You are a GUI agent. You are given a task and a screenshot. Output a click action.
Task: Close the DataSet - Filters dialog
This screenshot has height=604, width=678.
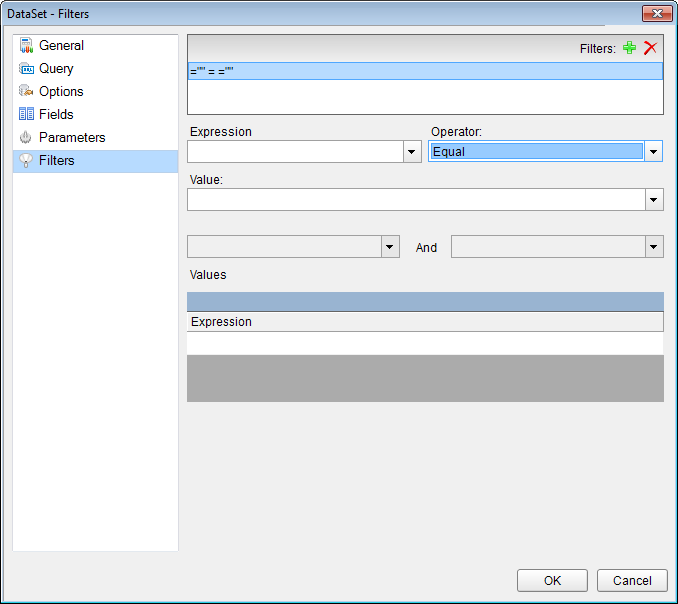point(657,13)
